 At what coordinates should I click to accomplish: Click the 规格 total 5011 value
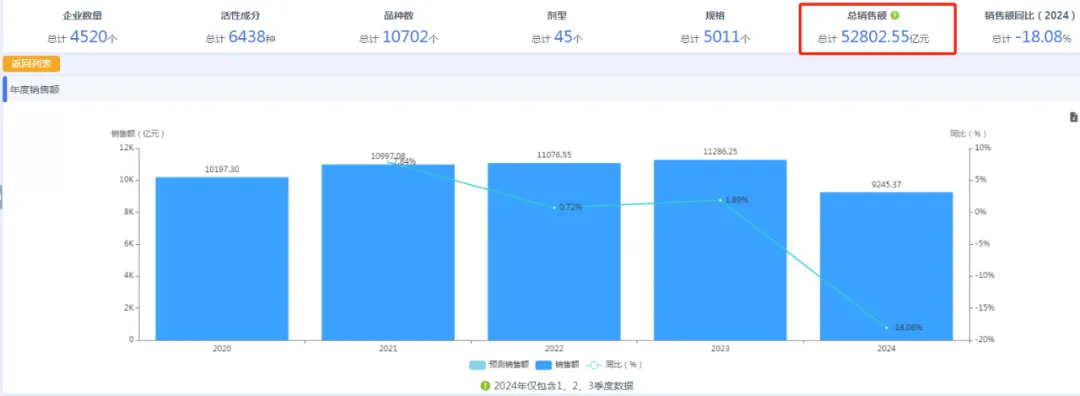(722, 37)
